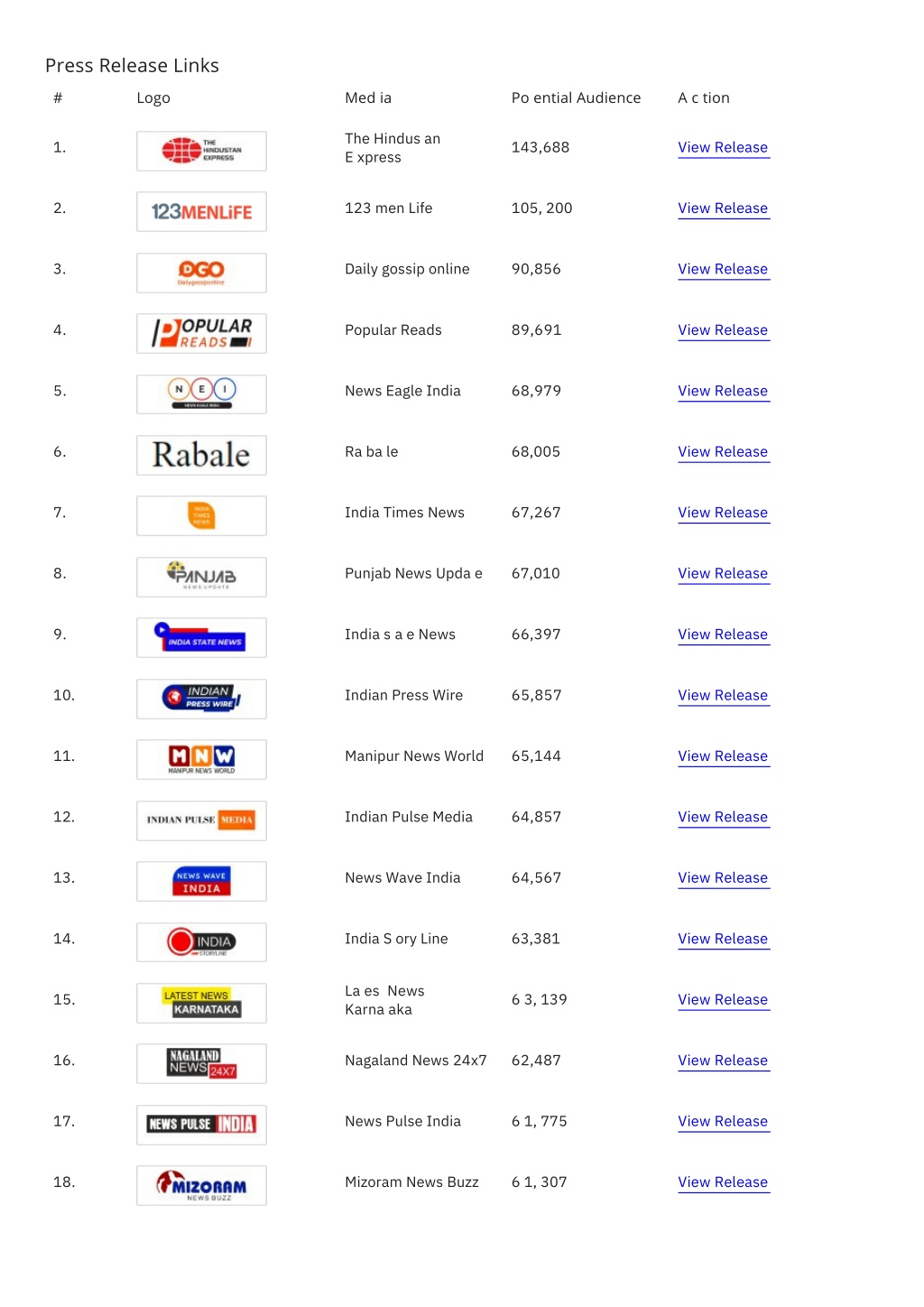Select the Rabale logo thumbnail

click(201, 455)
